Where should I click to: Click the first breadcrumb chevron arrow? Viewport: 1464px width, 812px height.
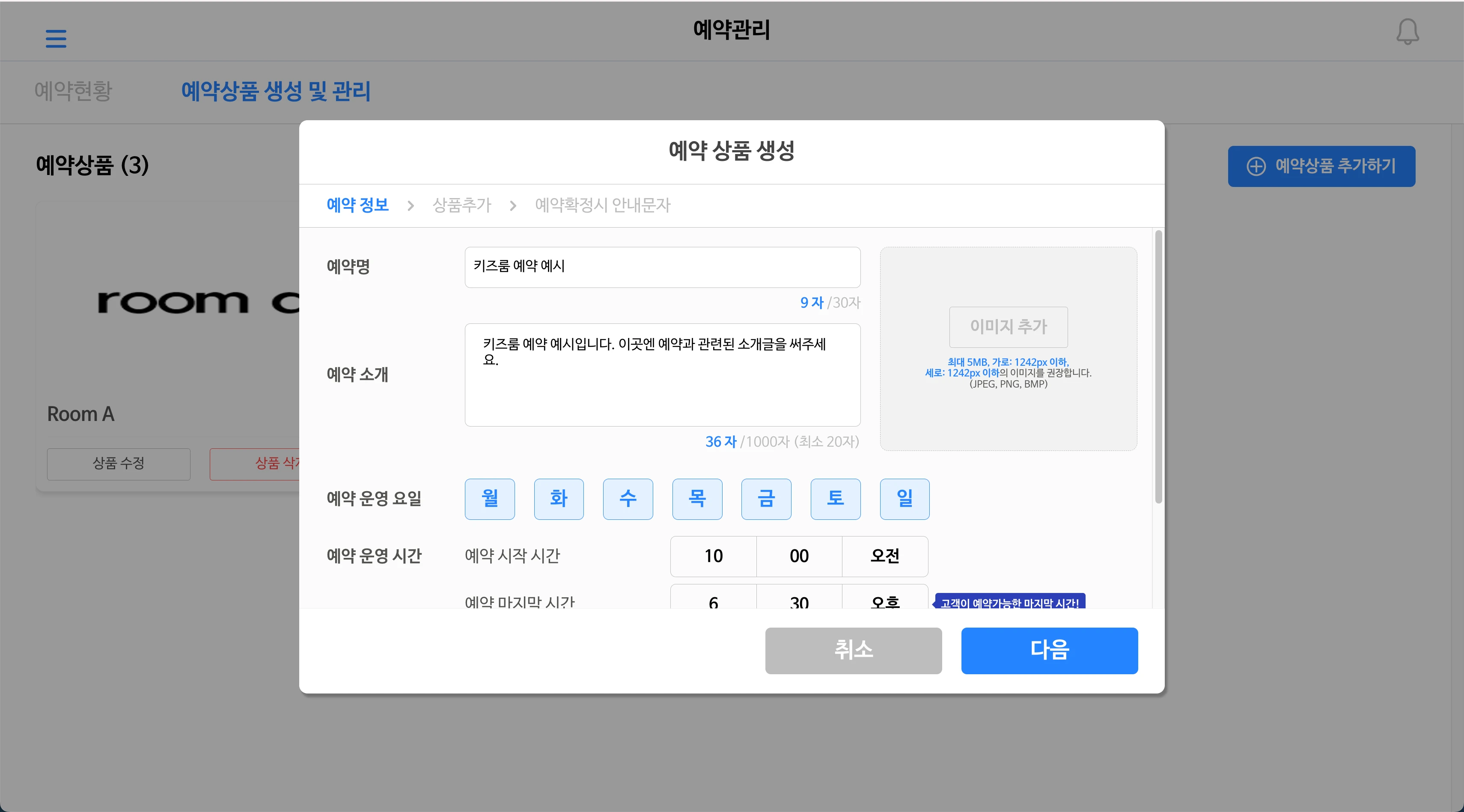click(411, 205)
